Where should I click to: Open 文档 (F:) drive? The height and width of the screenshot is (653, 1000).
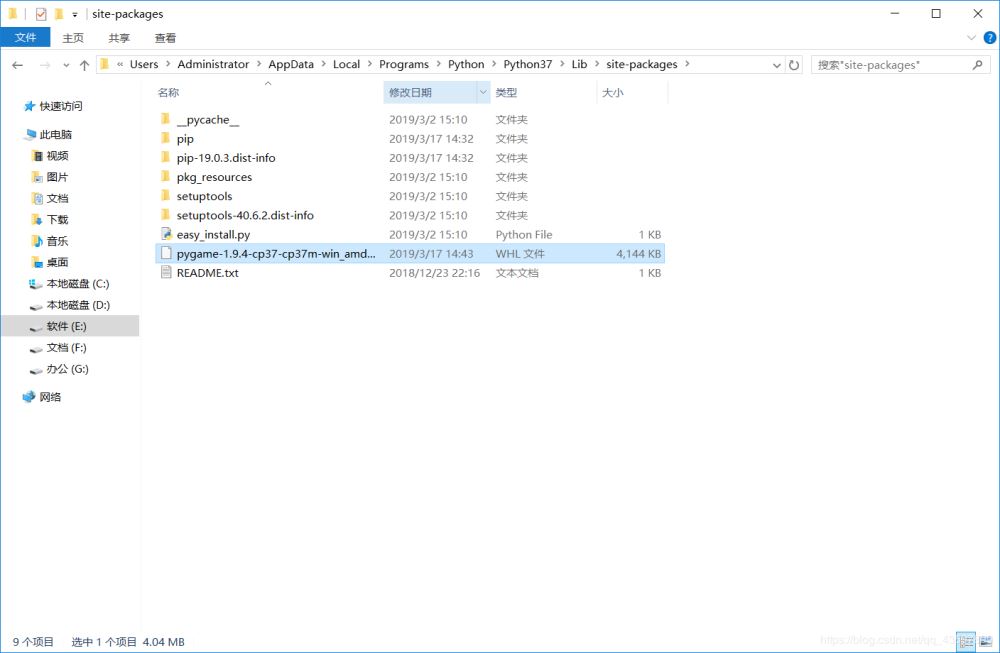(x=66, y=348)
